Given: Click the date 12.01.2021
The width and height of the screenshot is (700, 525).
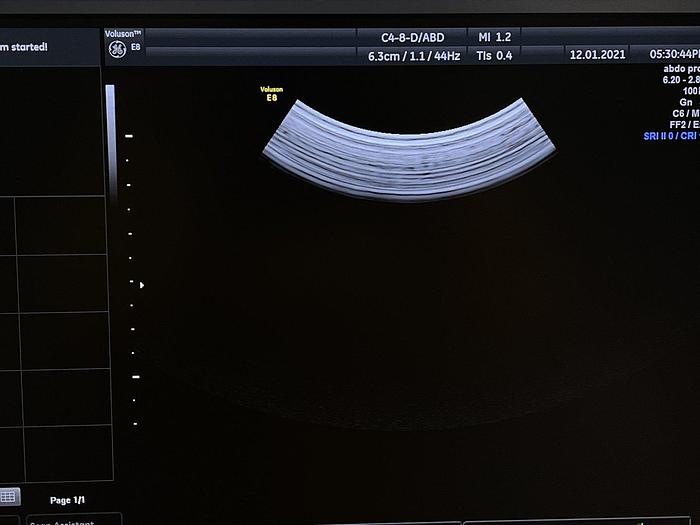Looking at the screenshot, I should (597, 55).
